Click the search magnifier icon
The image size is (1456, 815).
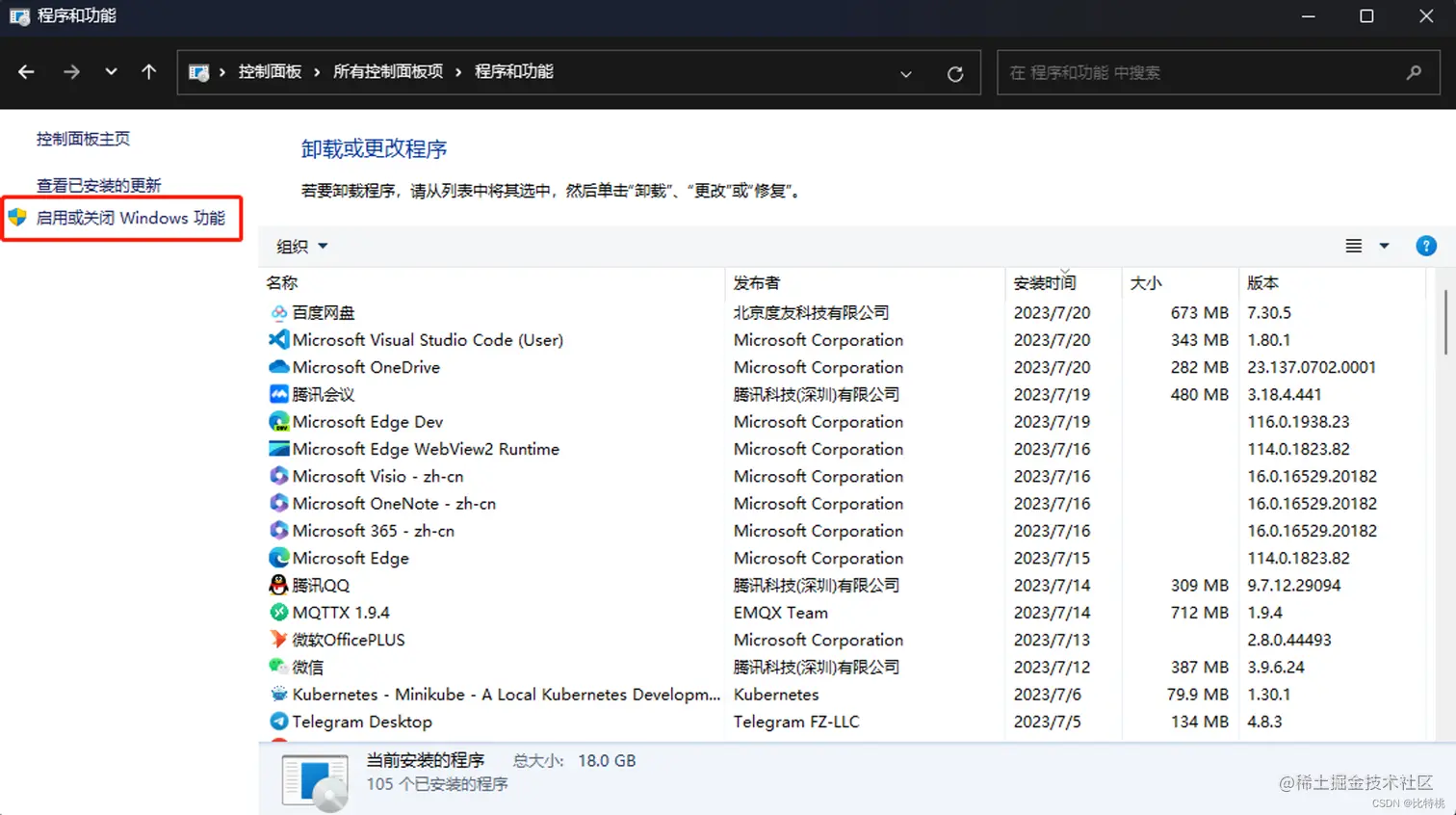pos(1414,72)
